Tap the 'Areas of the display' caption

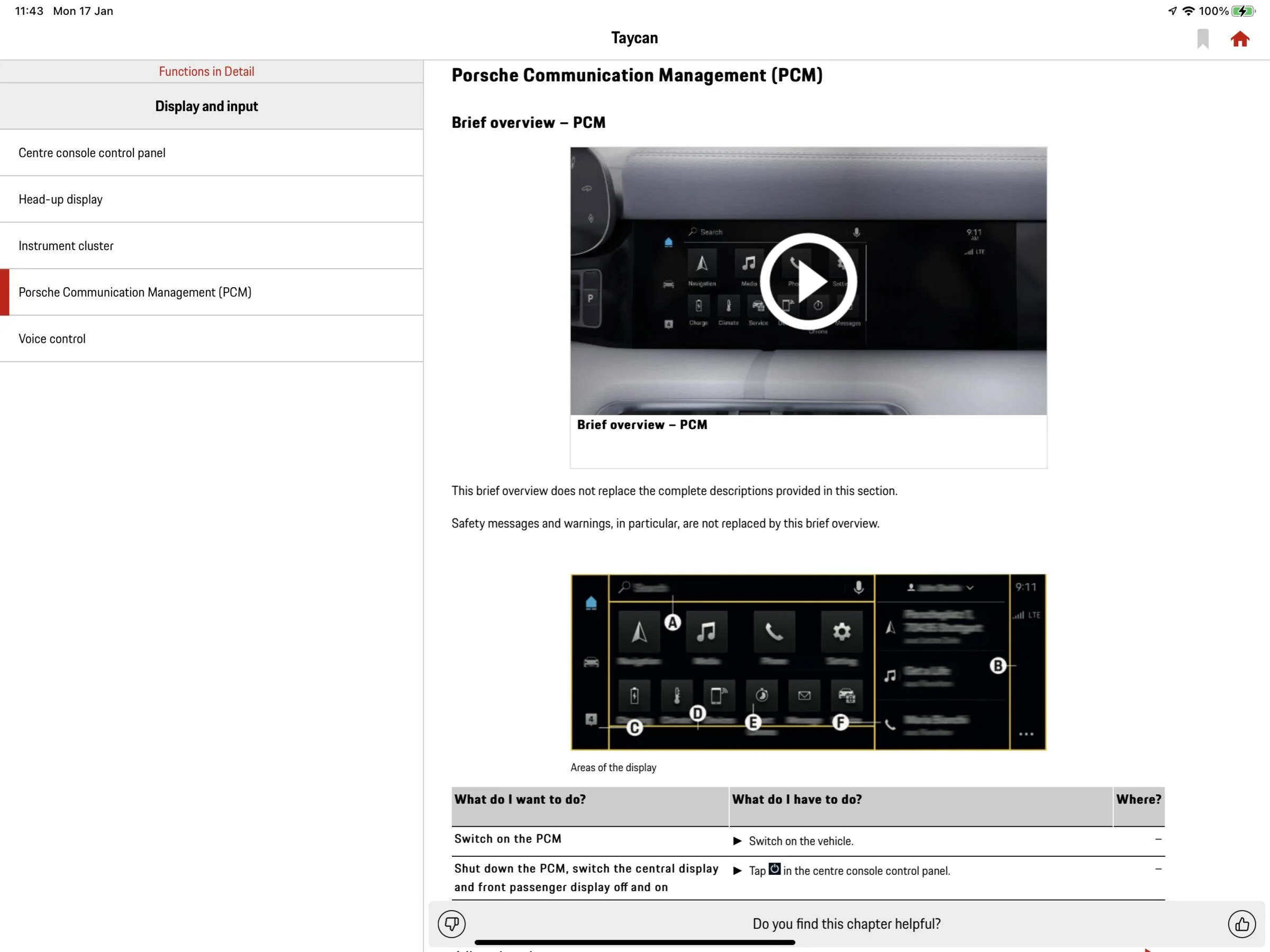click(x=613, y=767)
